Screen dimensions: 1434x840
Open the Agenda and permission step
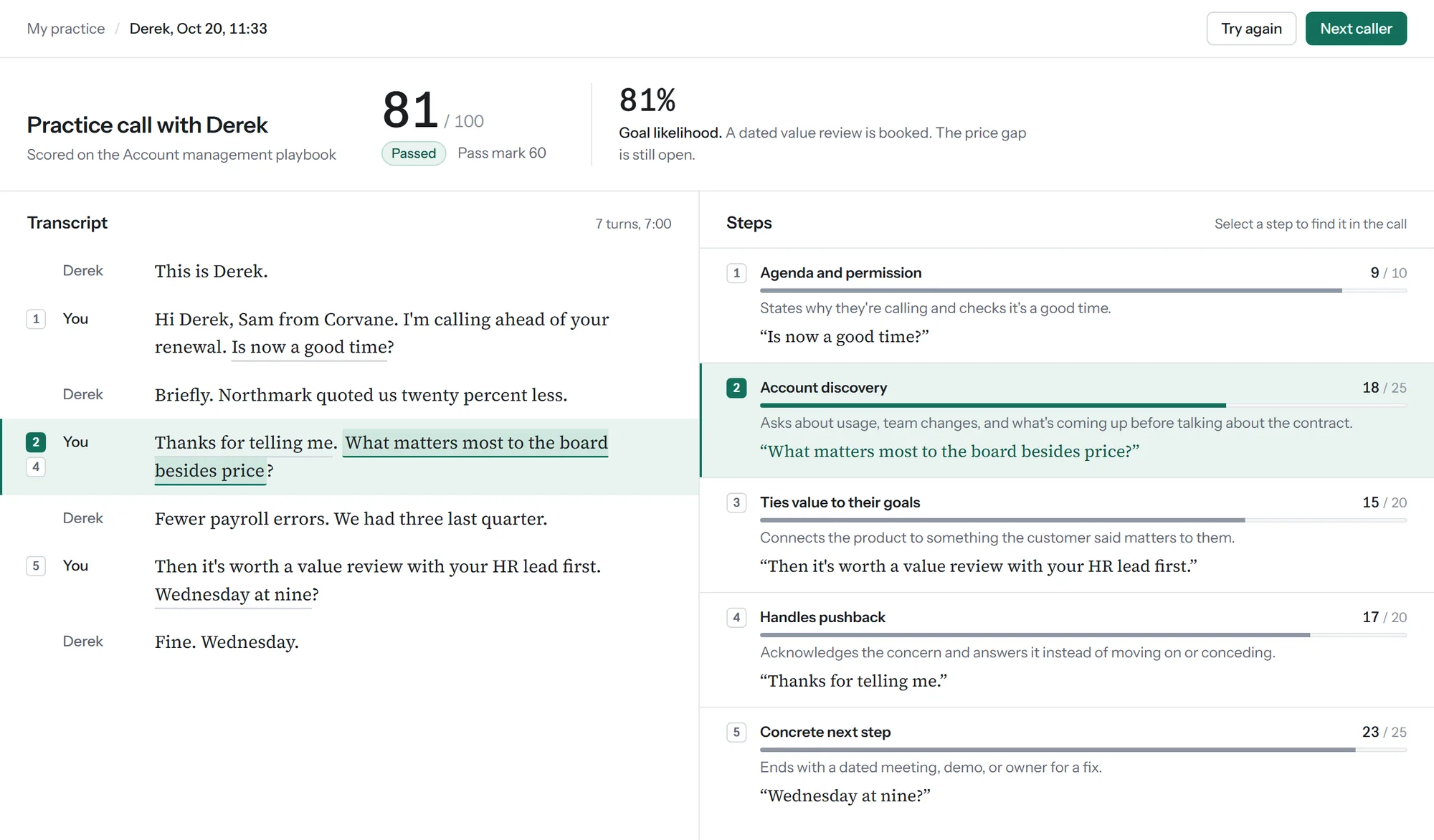[x=1067, y=305]
